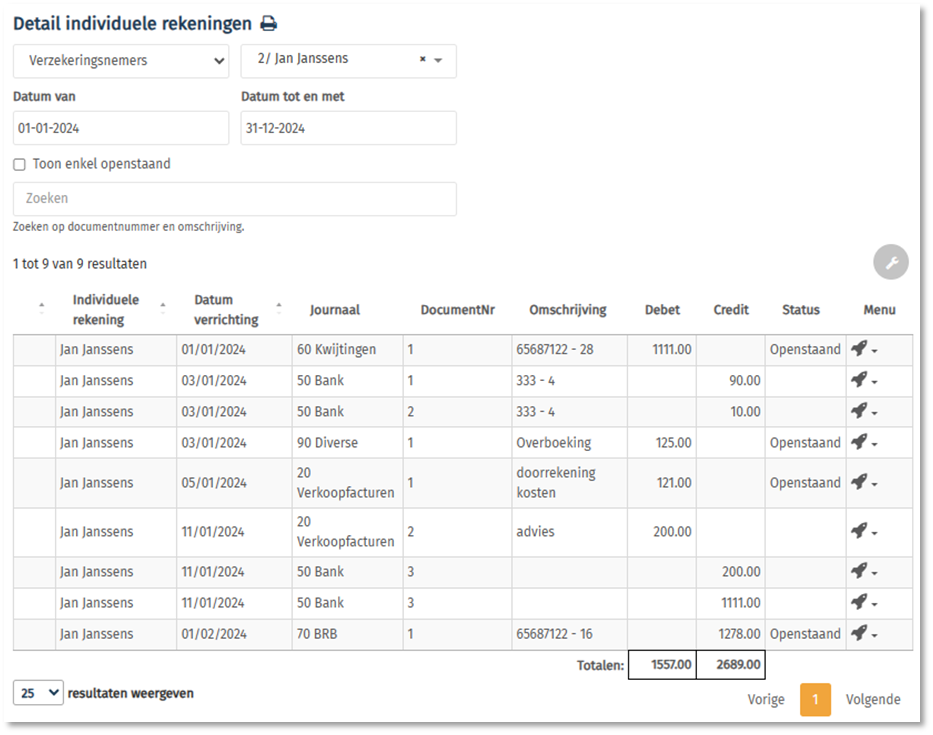Select the 65687122 - 28 description cell
This screenshot has width=933, height=735.
[x=569, y=350]
